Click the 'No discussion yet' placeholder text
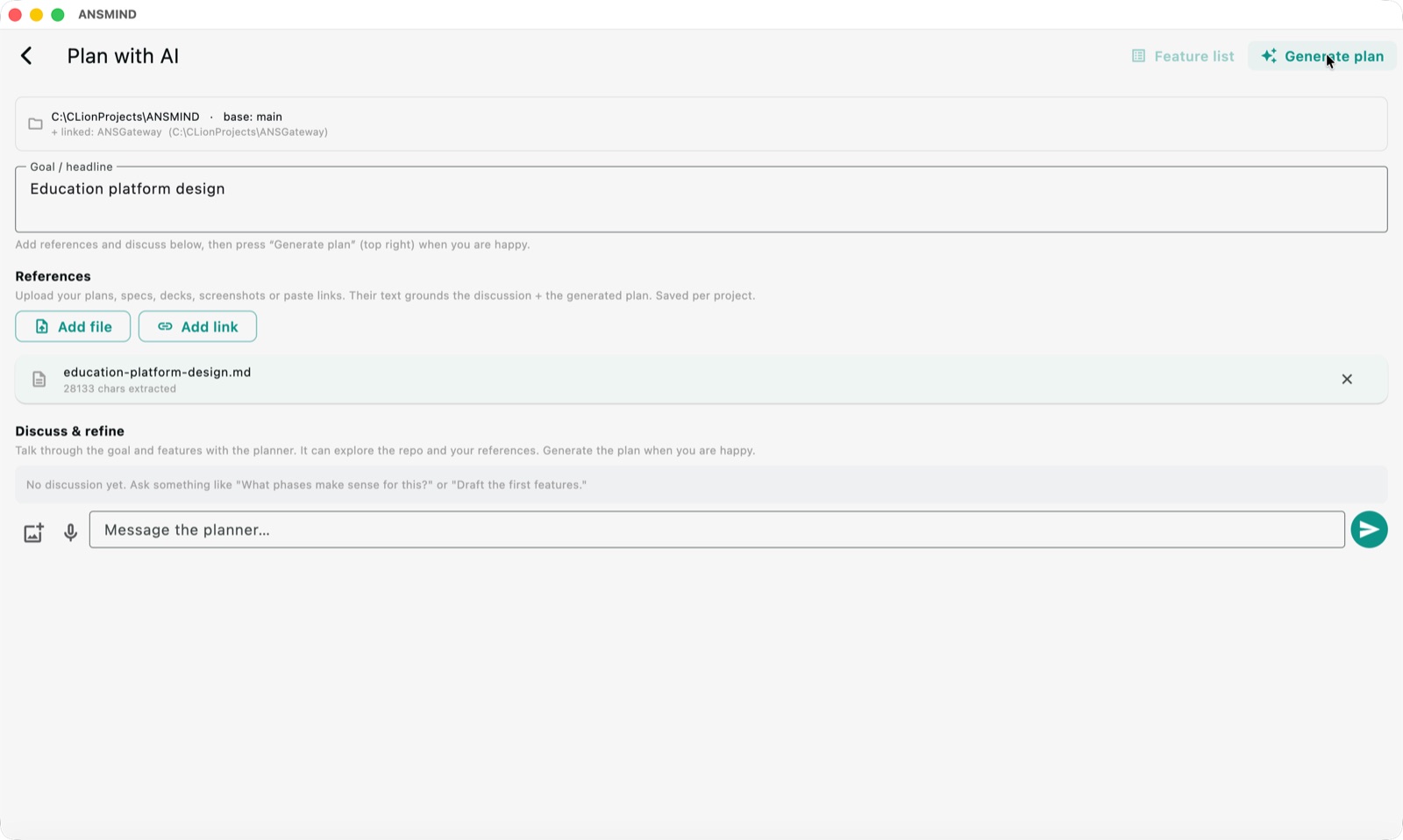Image resolution: width=1403 pixels, height=840 pixels. coord(306,485)
